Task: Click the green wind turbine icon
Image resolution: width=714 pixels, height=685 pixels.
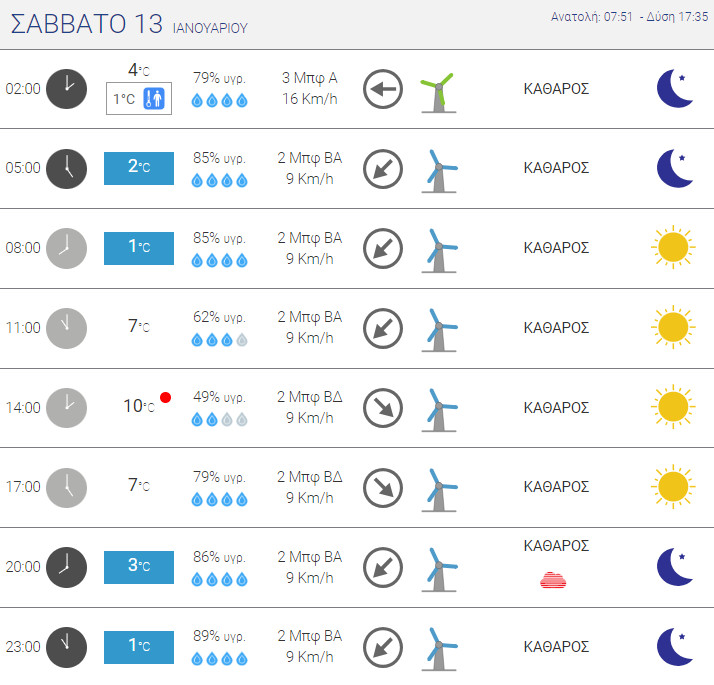Action: [x=438, y=90]
